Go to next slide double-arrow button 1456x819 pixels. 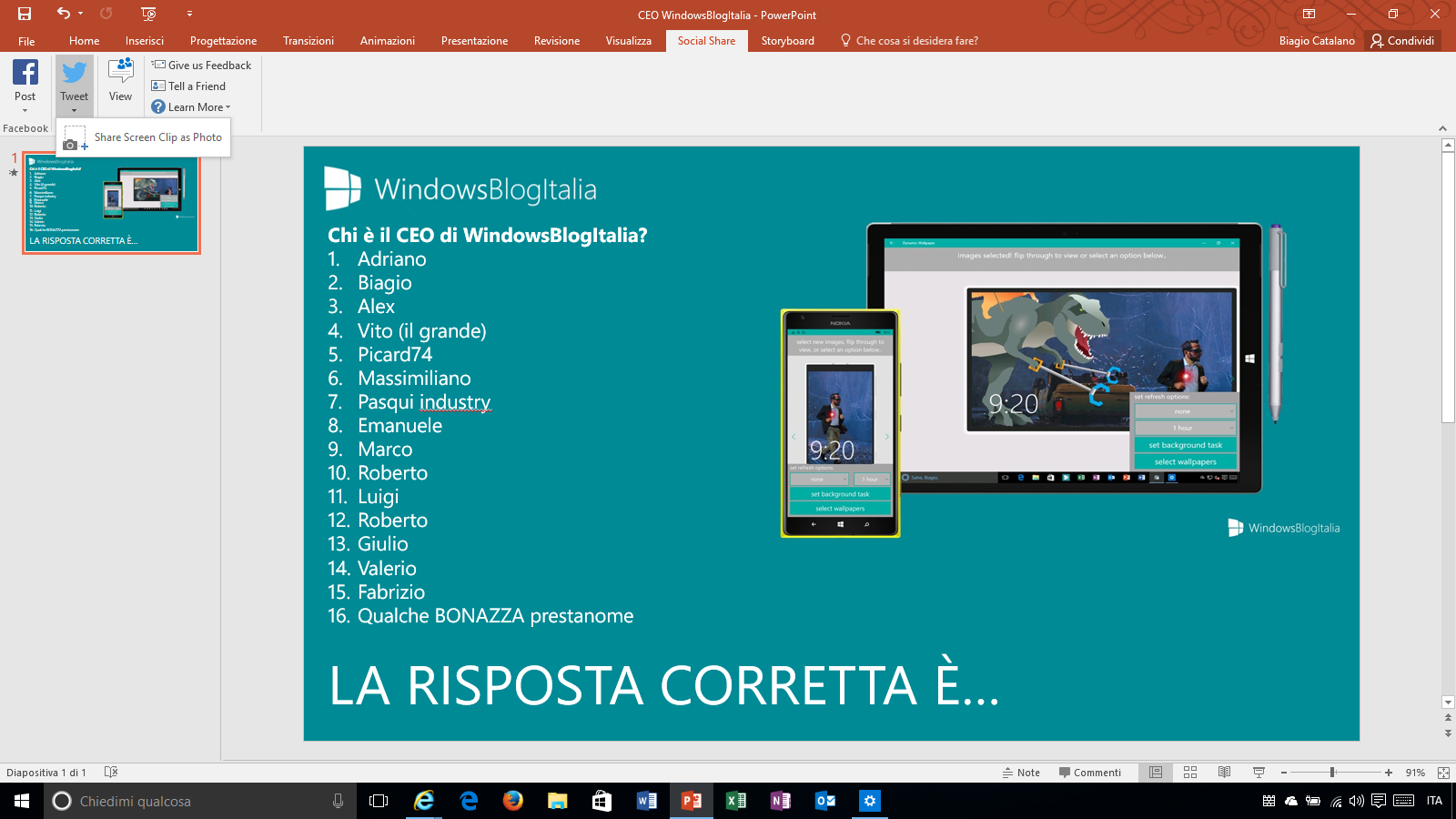(x=1449, y=733)
